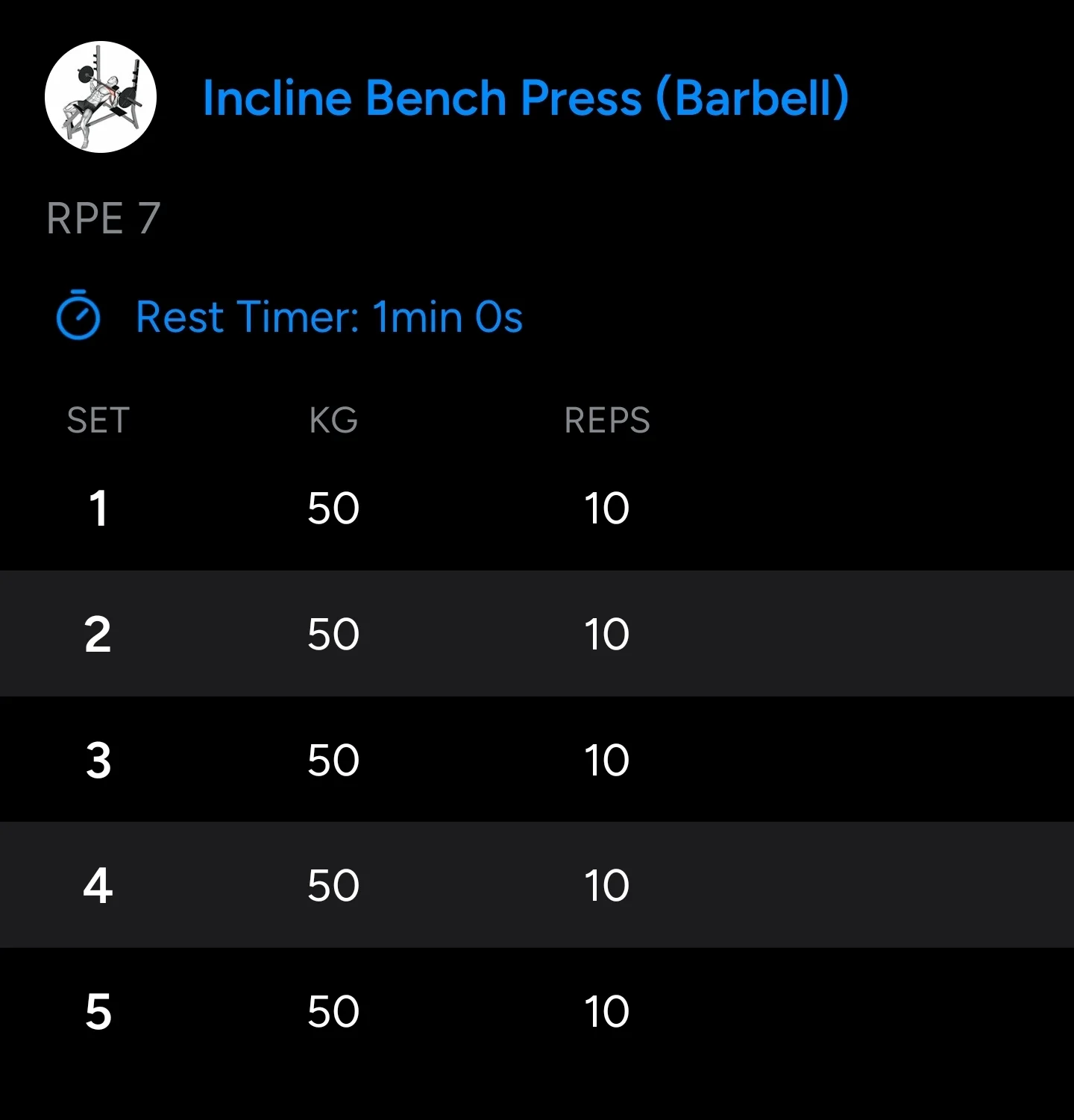
Task: Edit the KG value for set 1
Action: click(x=333, y=509)
